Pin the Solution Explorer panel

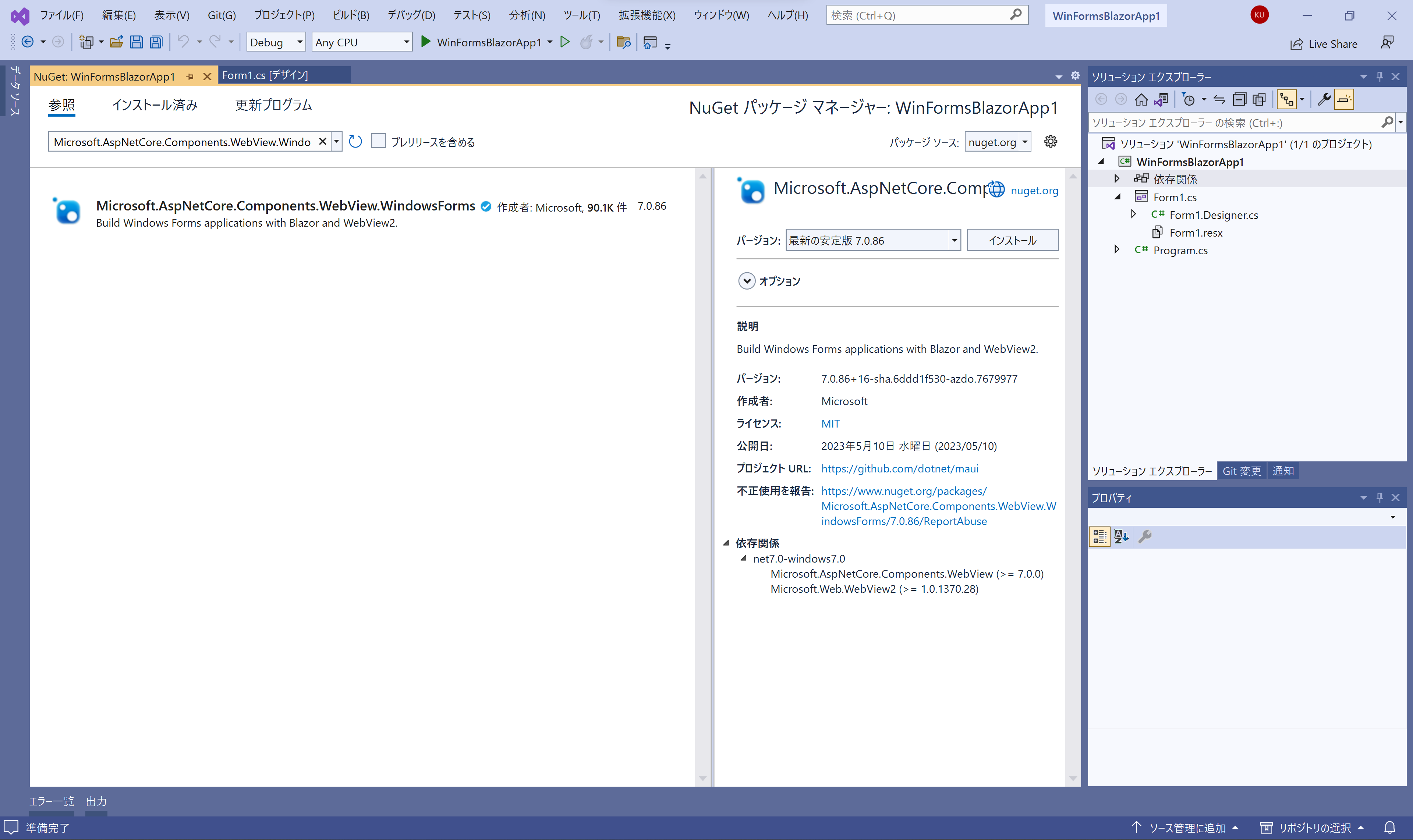[x=1380, y=77]
